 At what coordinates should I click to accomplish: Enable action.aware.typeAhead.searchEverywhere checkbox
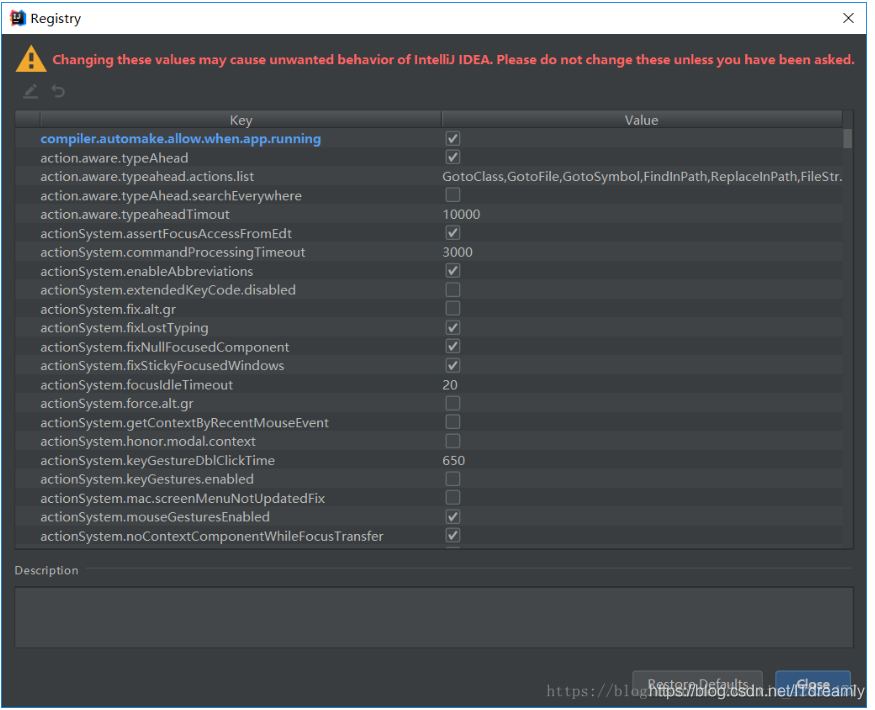coord(453,195)
